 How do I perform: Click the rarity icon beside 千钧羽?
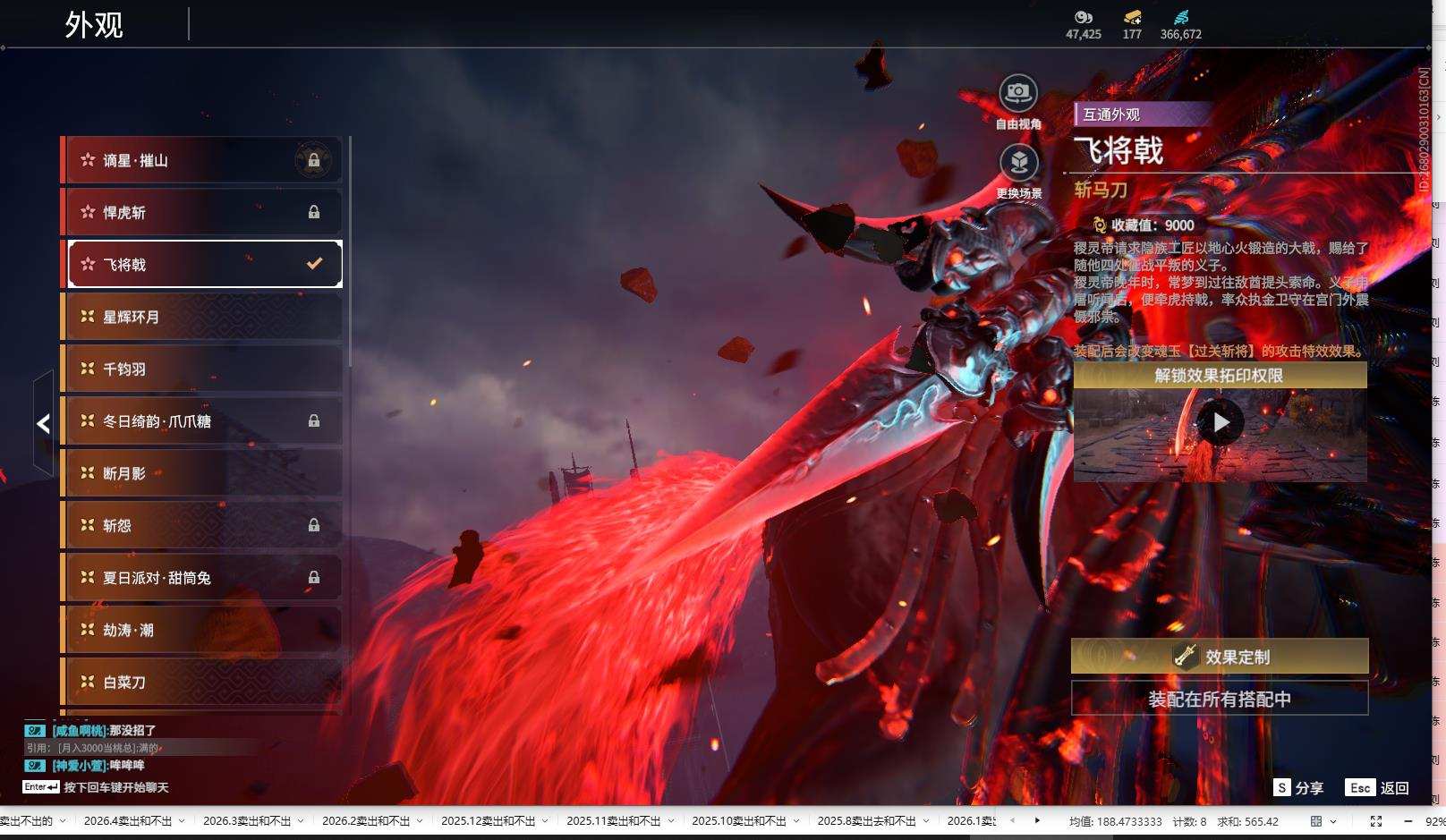point(88,369)
